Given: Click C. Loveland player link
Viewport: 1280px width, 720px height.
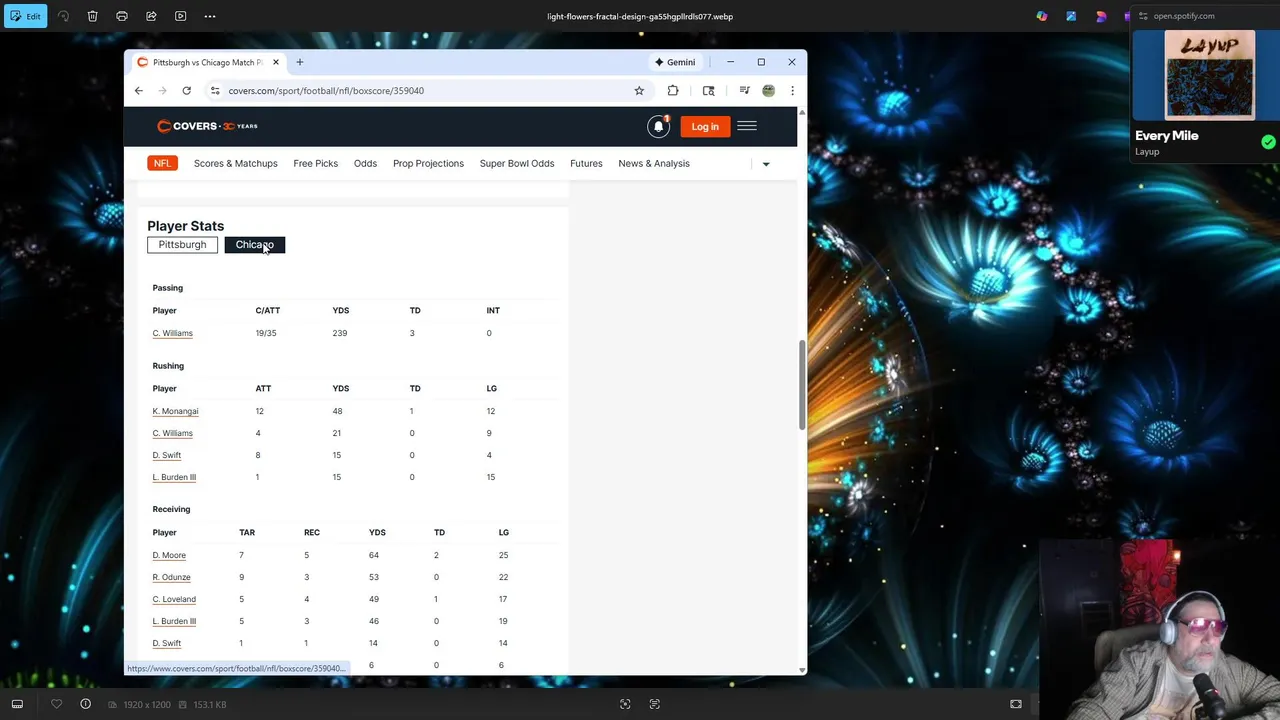Looking at the screenshot, I should (174, 599).
